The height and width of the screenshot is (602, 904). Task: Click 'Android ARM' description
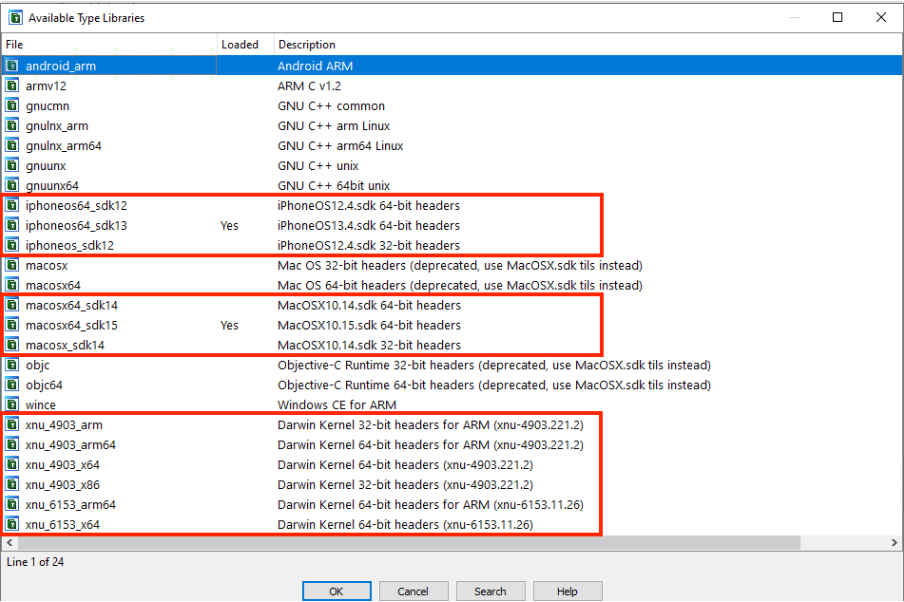315,66
